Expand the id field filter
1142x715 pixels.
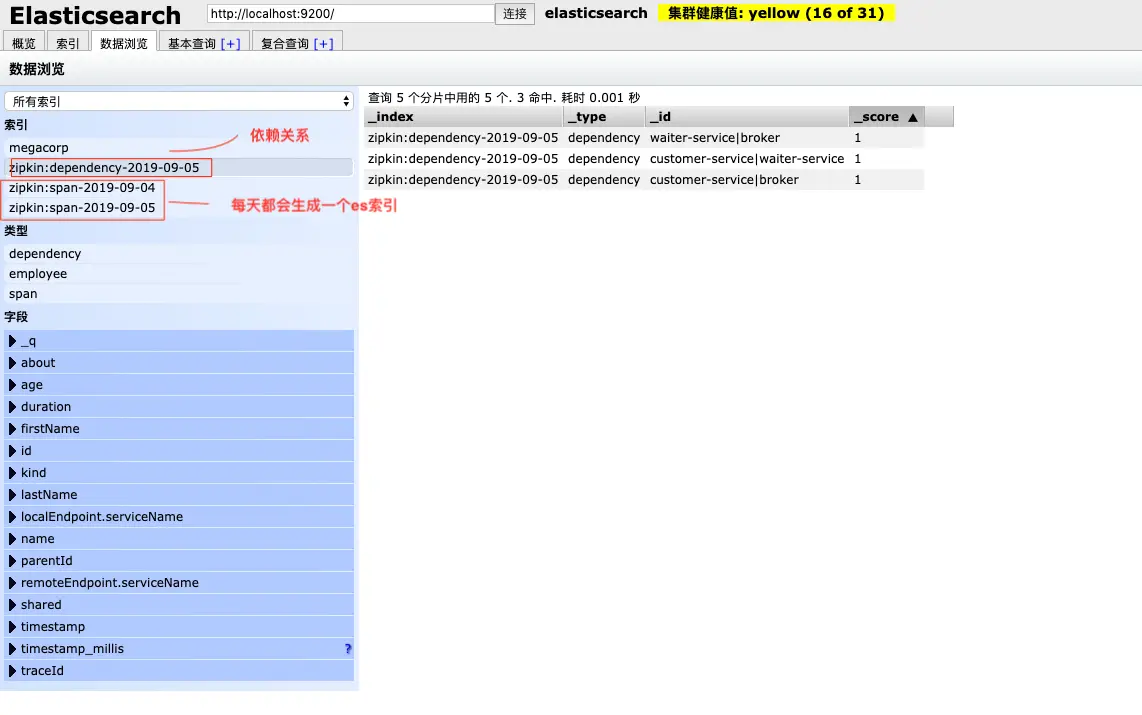pos(179,451)
